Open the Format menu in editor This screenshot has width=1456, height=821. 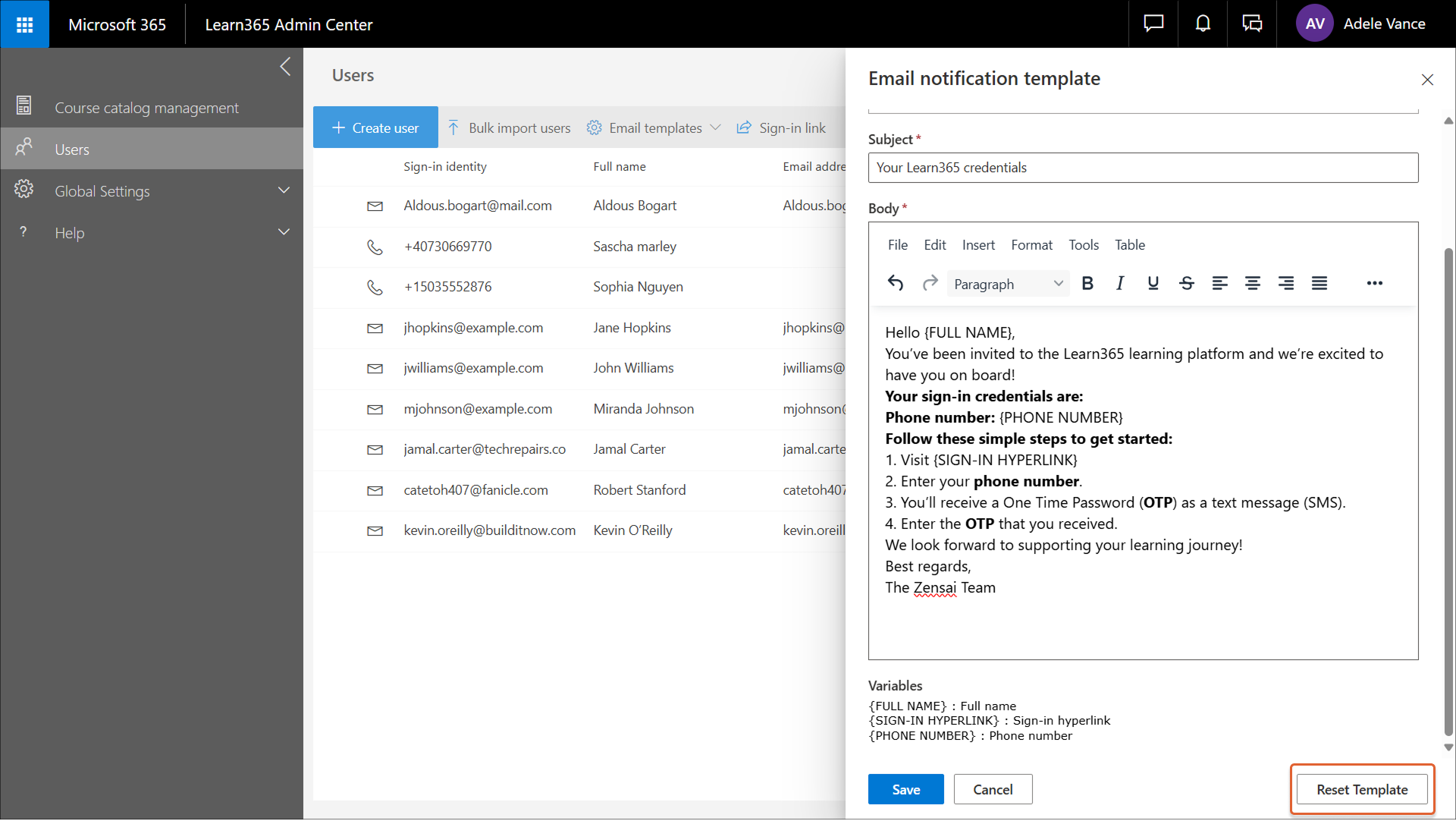[1031, 245]
